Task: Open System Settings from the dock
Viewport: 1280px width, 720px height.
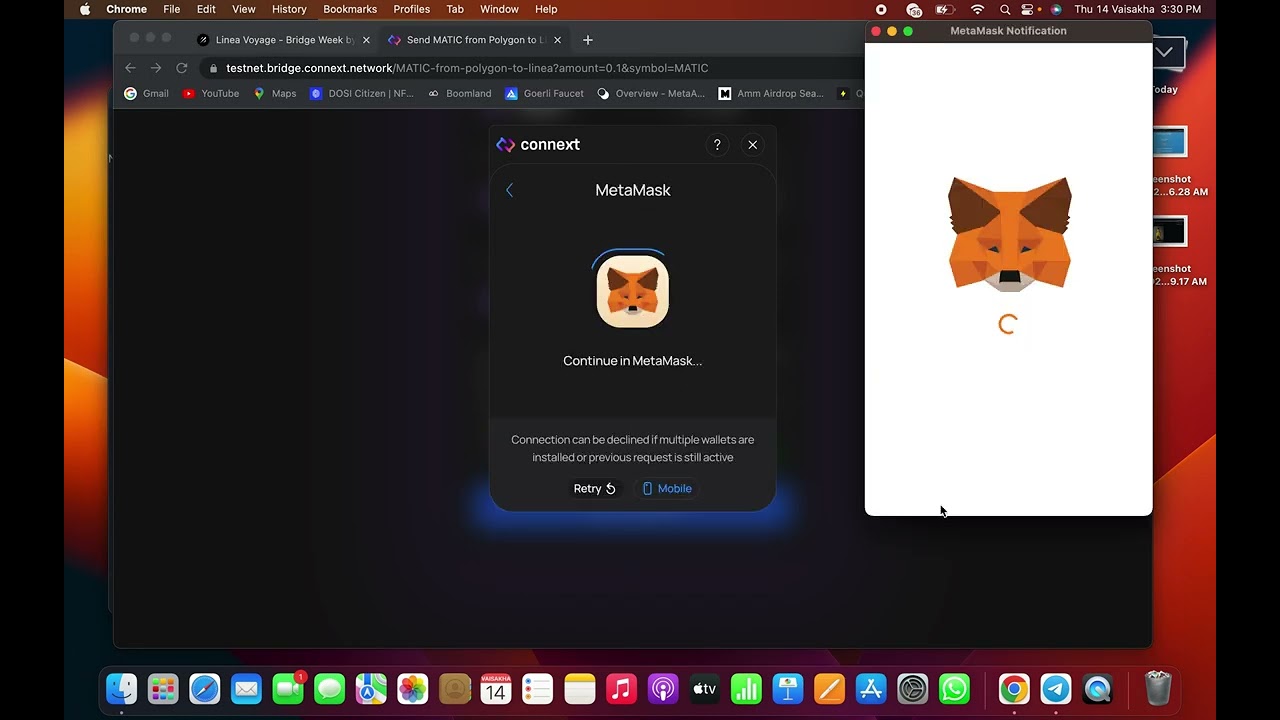Action: pyautogui.click(x=913, y=689)
